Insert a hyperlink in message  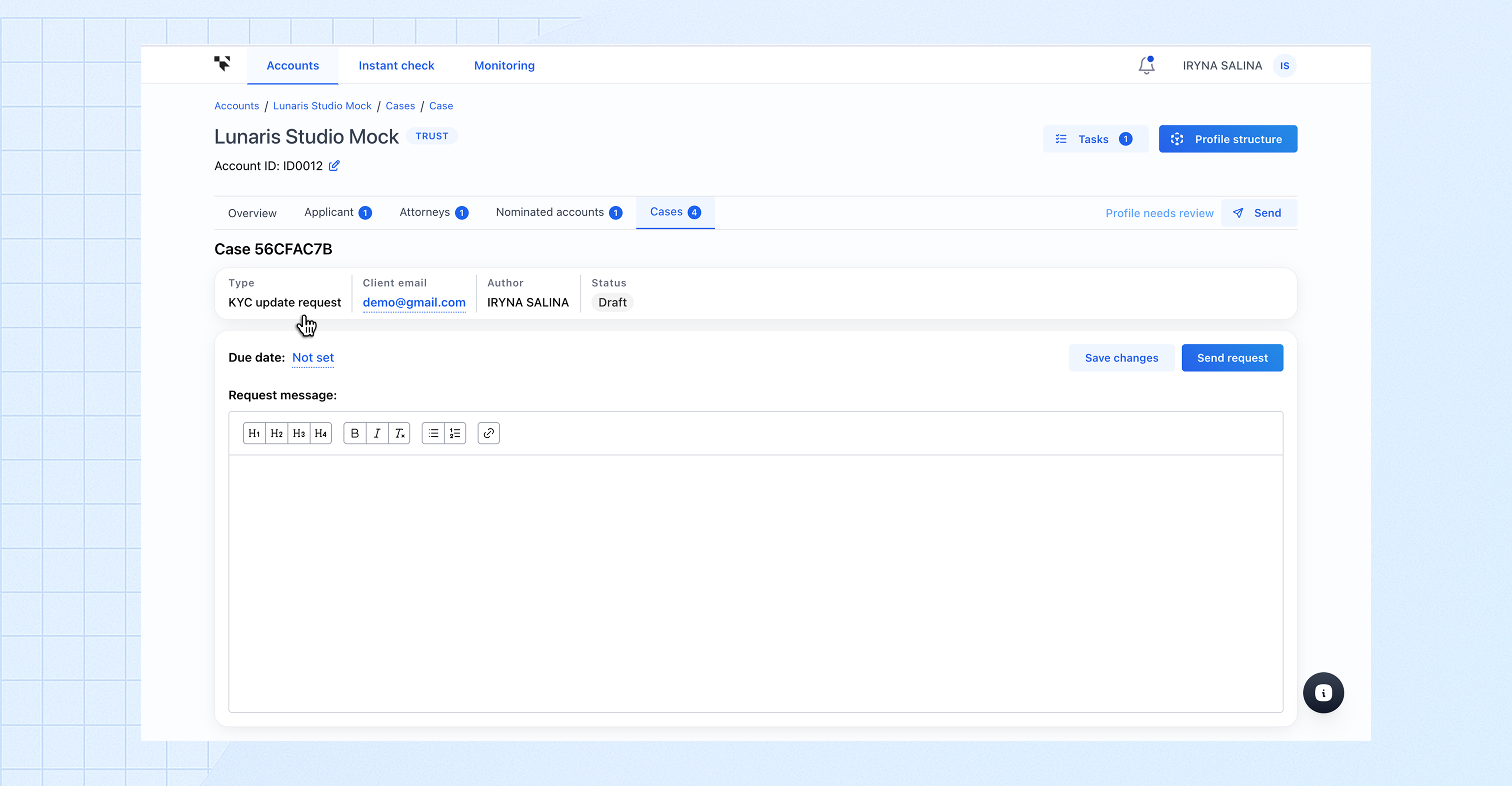point(488,433)
